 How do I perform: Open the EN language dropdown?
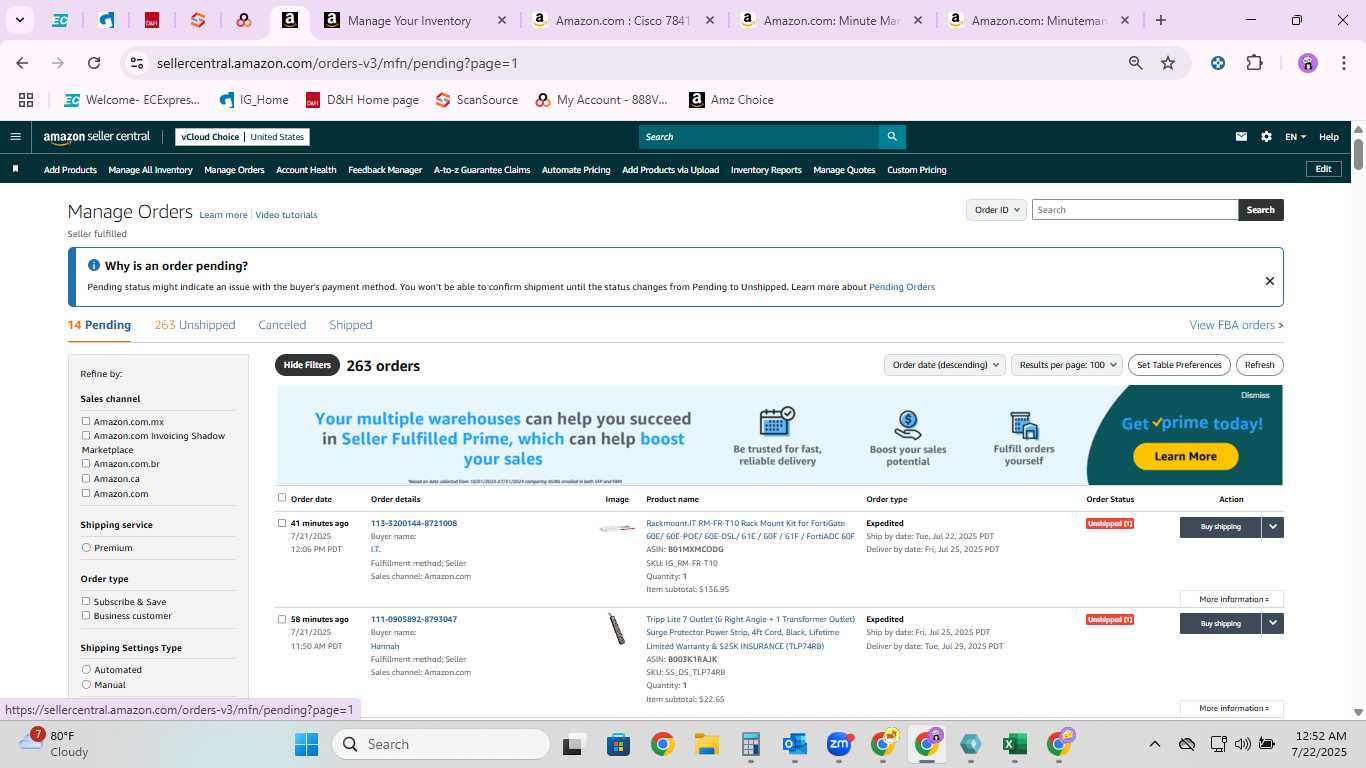pyautogui.click(x=1295, y=137)
